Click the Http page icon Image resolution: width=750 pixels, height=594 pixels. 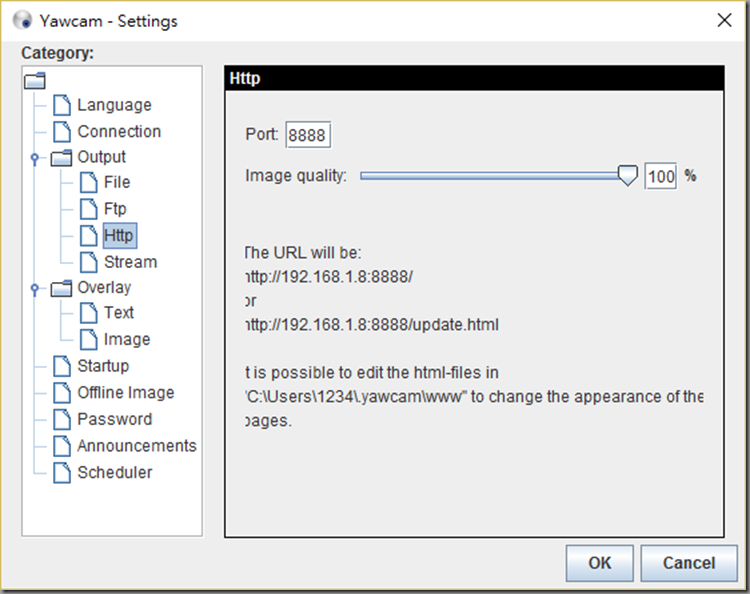point(88,235)
